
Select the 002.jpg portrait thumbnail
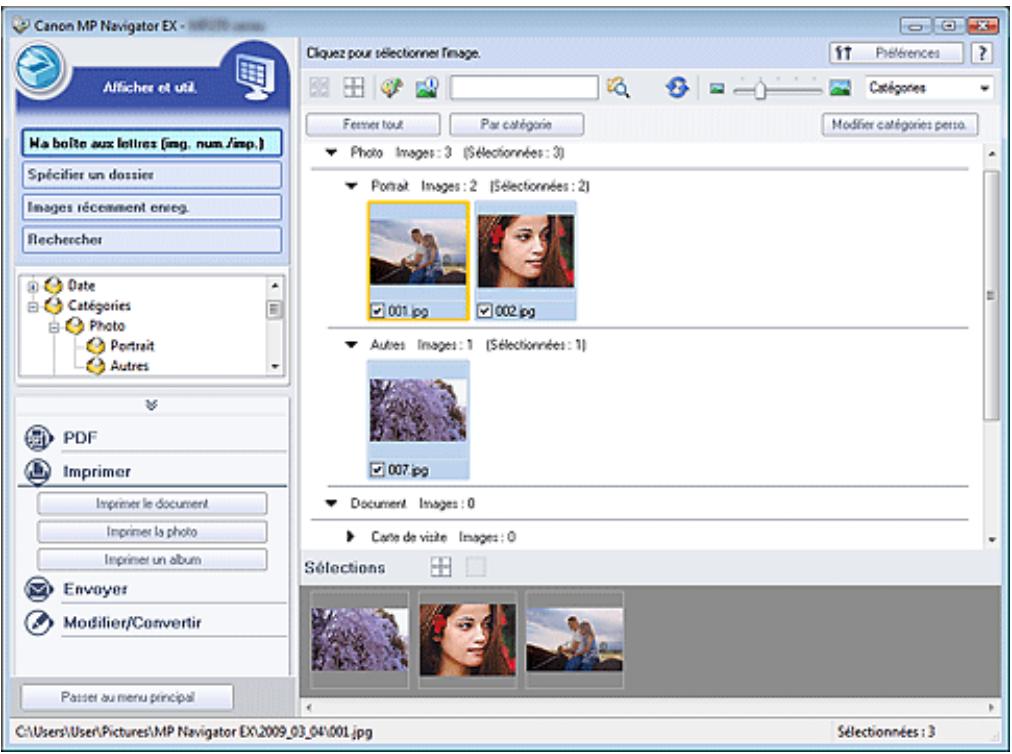click(x=525, y=251)
